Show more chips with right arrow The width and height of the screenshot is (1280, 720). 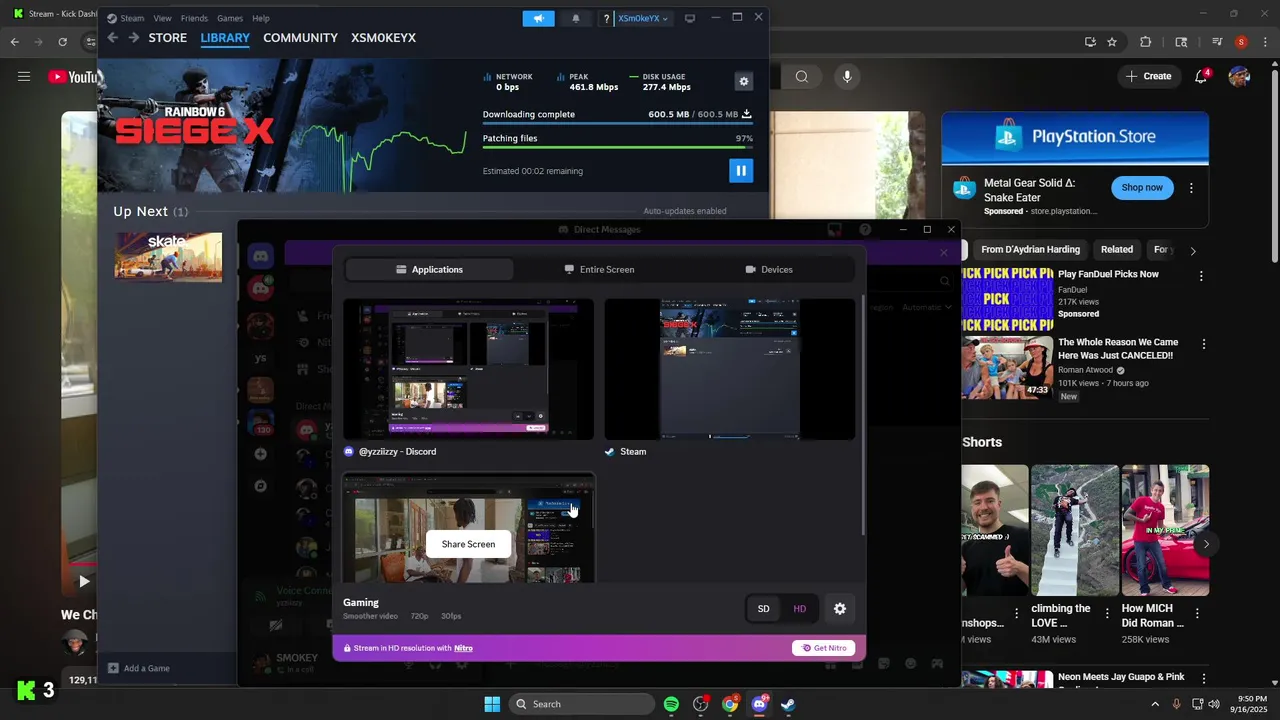coord(1192,251)
